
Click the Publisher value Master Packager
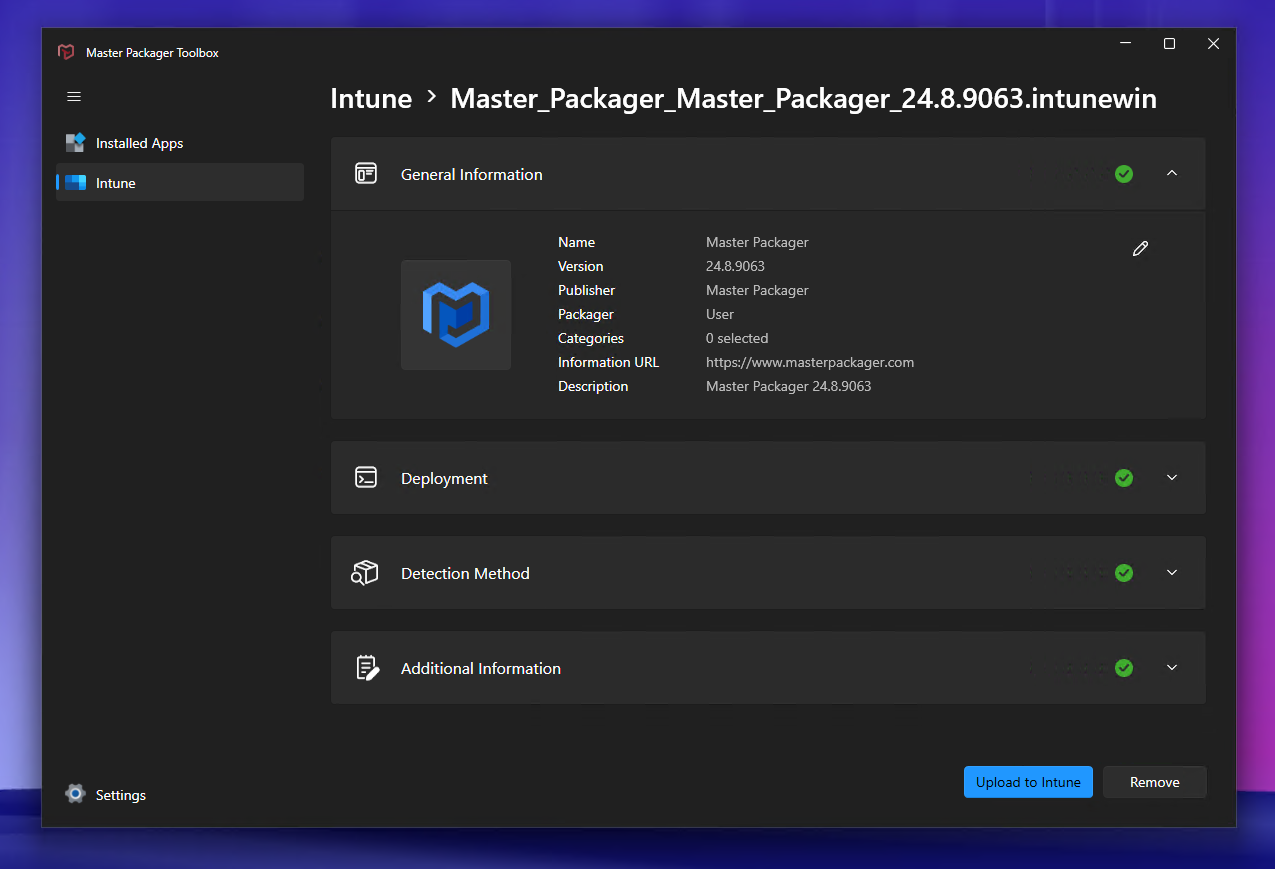(x=757, y=290)
